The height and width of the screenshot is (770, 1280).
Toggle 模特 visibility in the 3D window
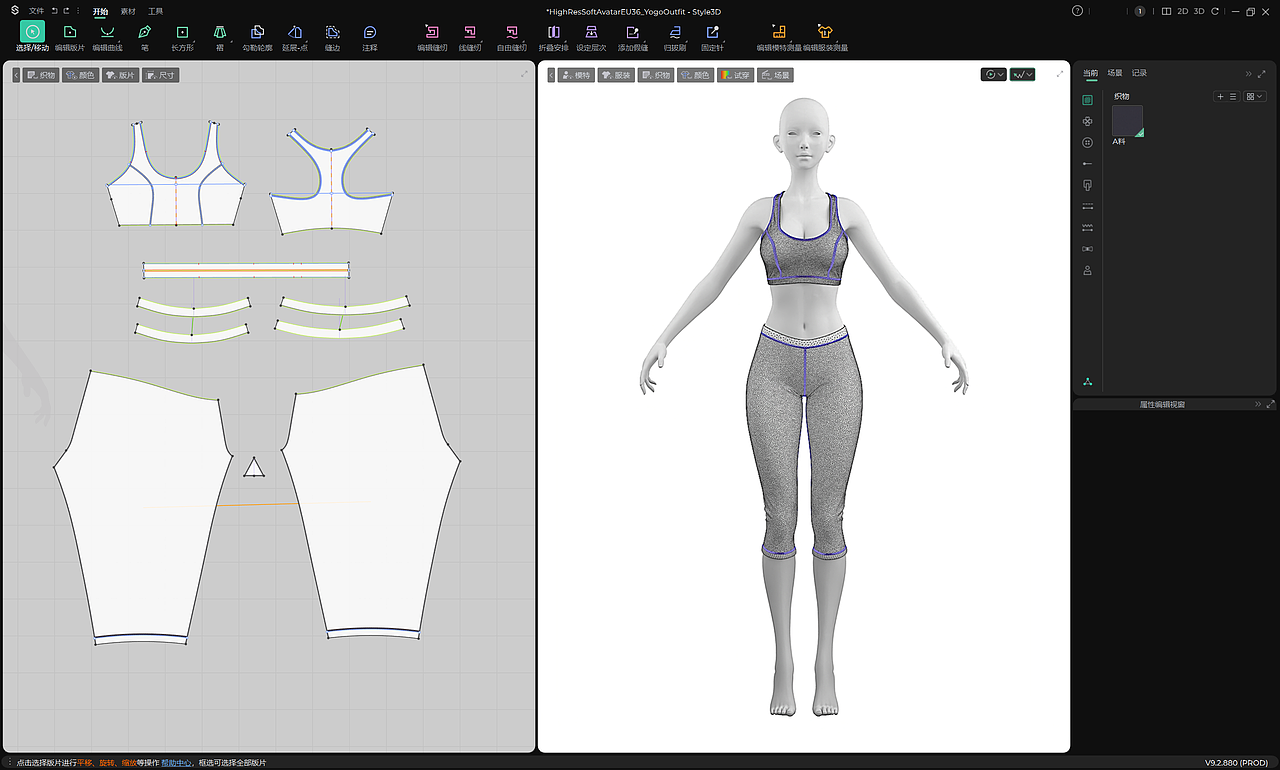[x=576, y=75]
